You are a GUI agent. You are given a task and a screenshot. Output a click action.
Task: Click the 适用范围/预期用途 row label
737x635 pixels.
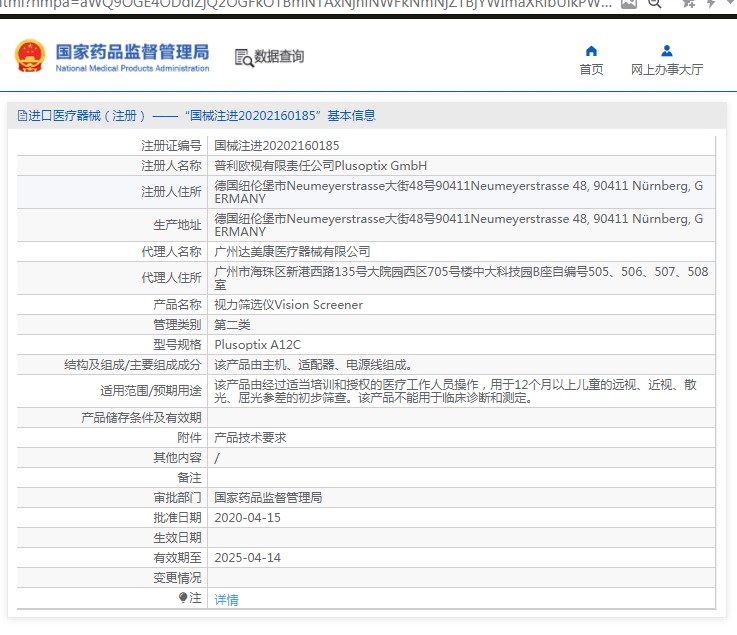[x=151, y=391]
